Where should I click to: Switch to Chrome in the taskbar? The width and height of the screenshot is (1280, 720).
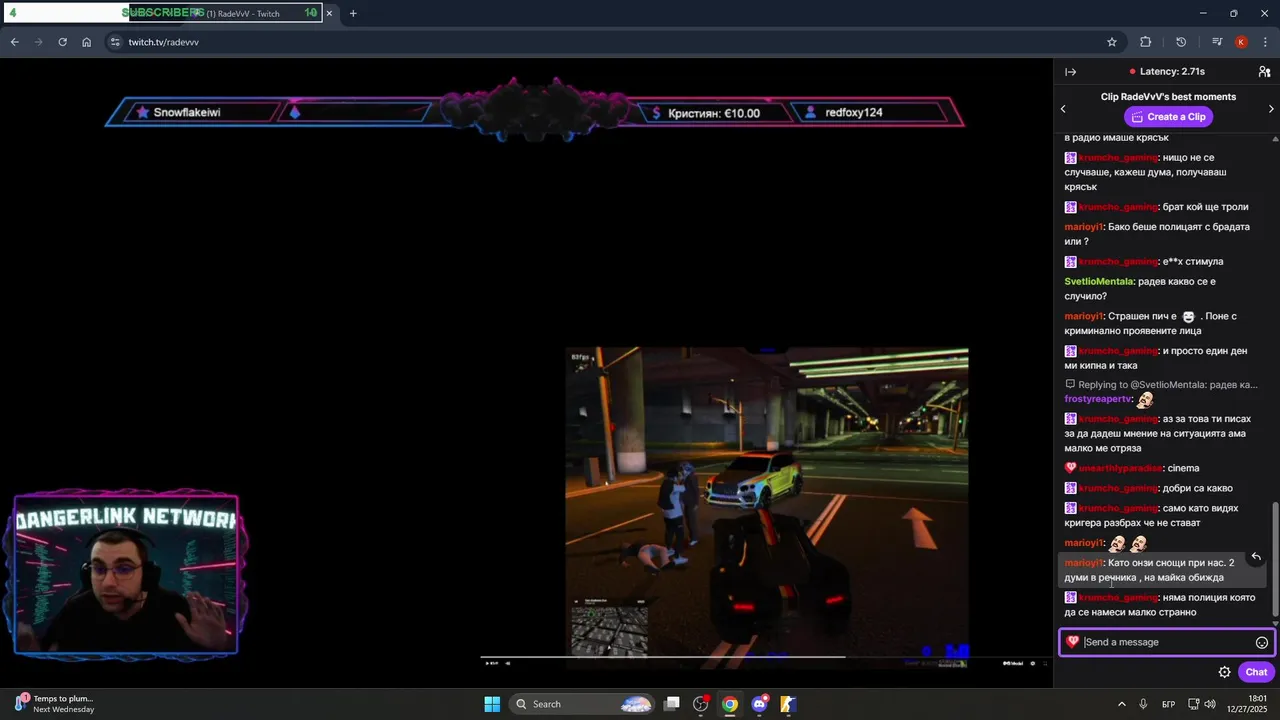coord(730,704)
